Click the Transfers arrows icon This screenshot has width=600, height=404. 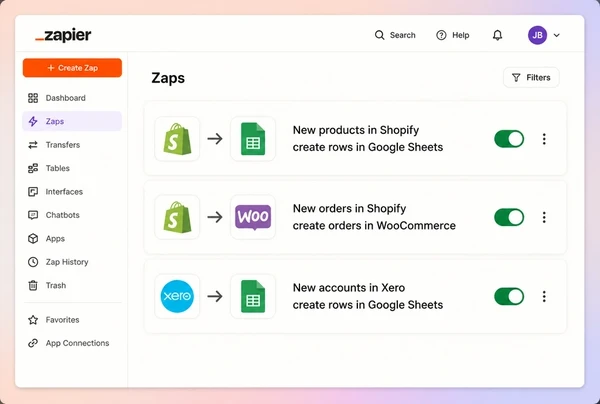pyautogui.click(x=33, y=145)
